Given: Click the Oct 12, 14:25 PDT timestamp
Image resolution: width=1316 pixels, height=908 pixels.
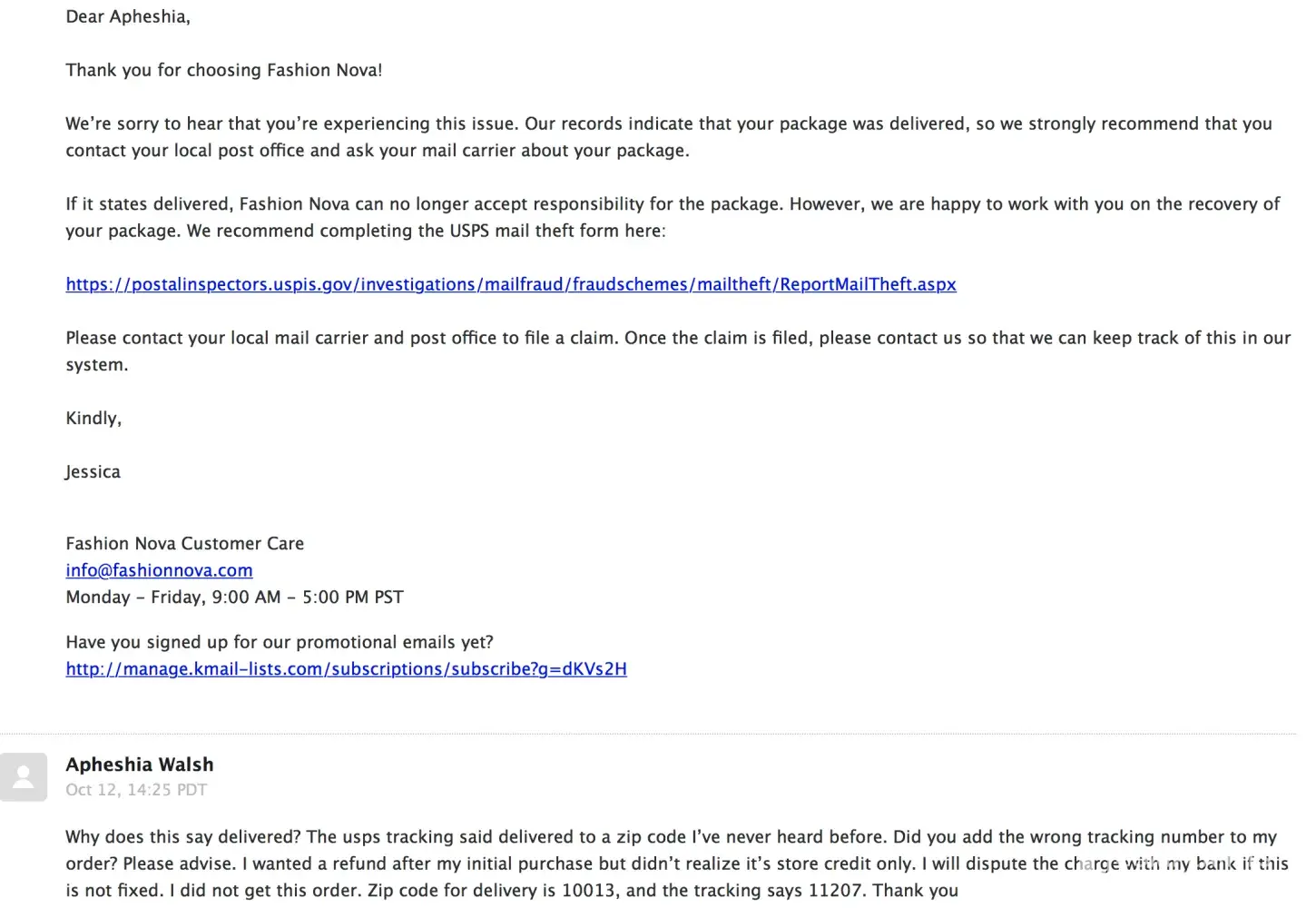Looking at the screenshot, I should pos(136,790).
